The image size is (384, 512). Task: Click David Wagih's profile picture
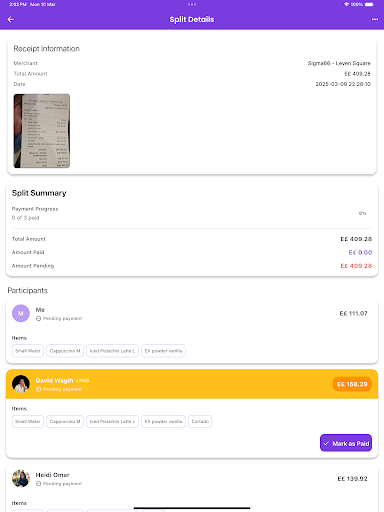pos(21,384)
